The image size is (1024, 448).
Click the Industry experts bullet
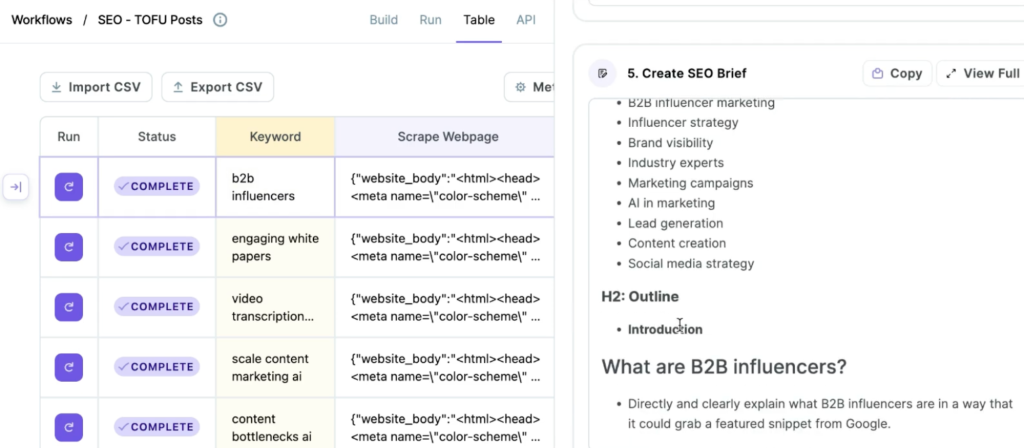[675, 163]
